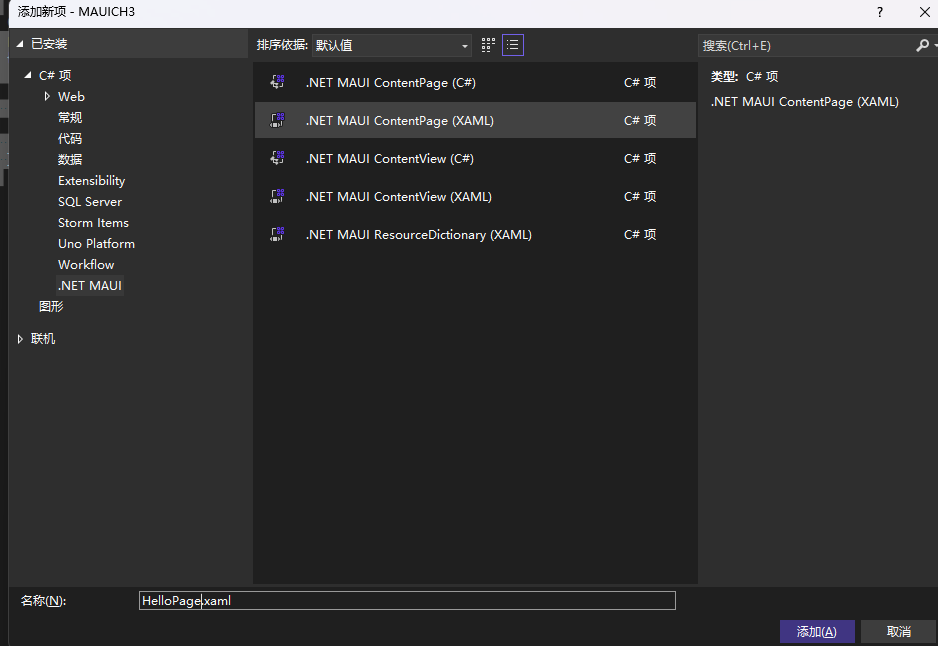This screenshot has height=646, width=938.
Task: Click the .NET MAUI ContentPage (C#) template icon
Action: 277,82
